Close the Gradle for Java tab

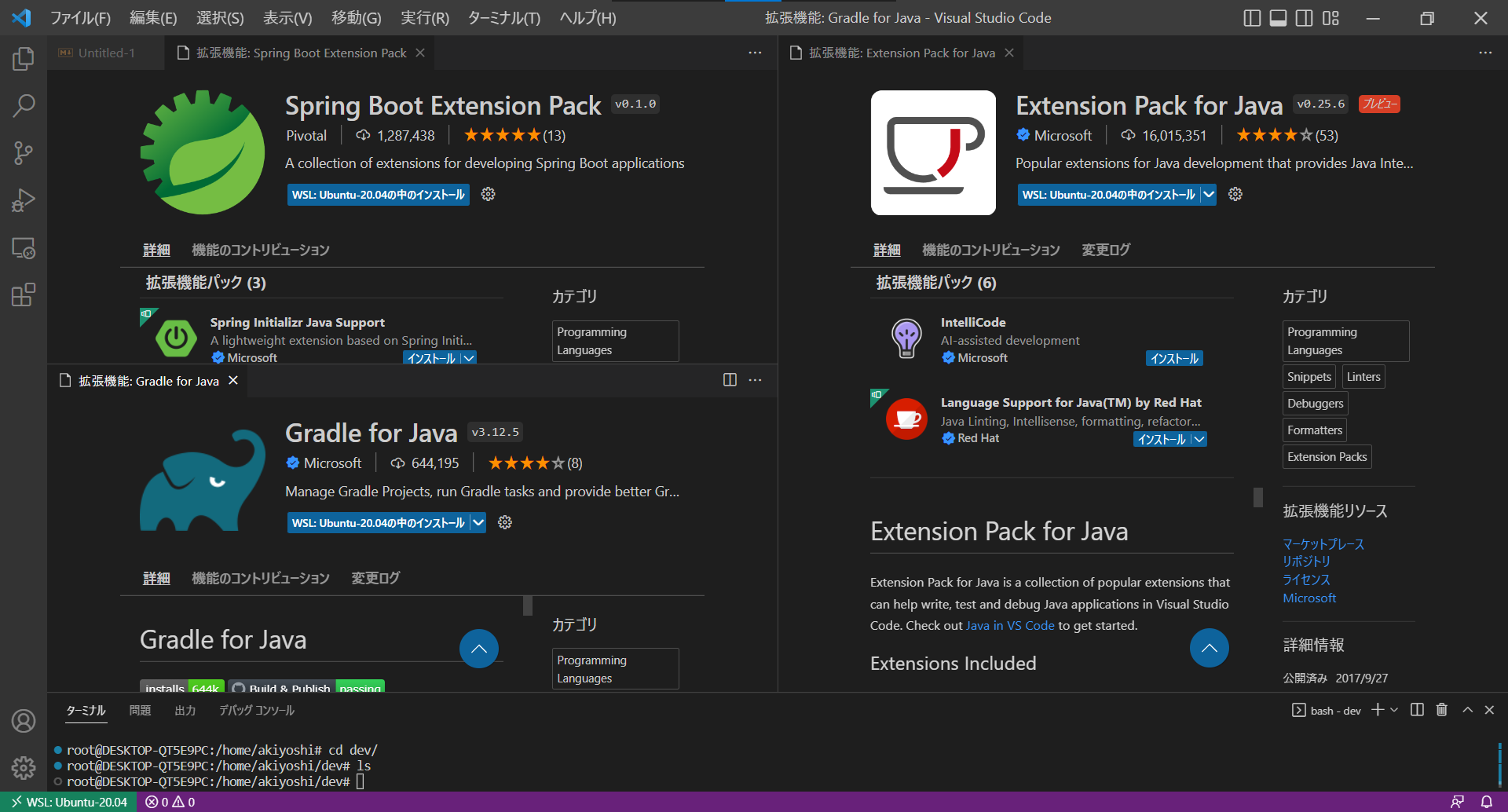(x=233, y=380)
